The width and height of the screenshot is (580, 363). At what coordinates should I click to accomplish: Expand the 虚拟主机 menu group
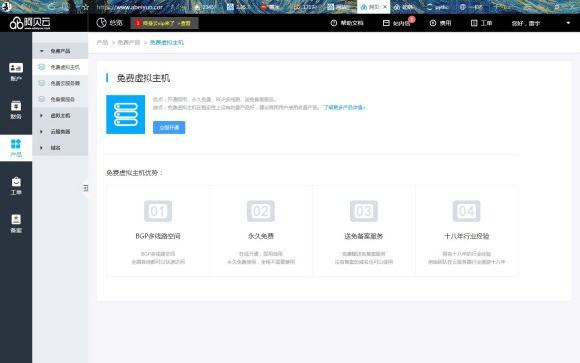click(x=60, y=115)
